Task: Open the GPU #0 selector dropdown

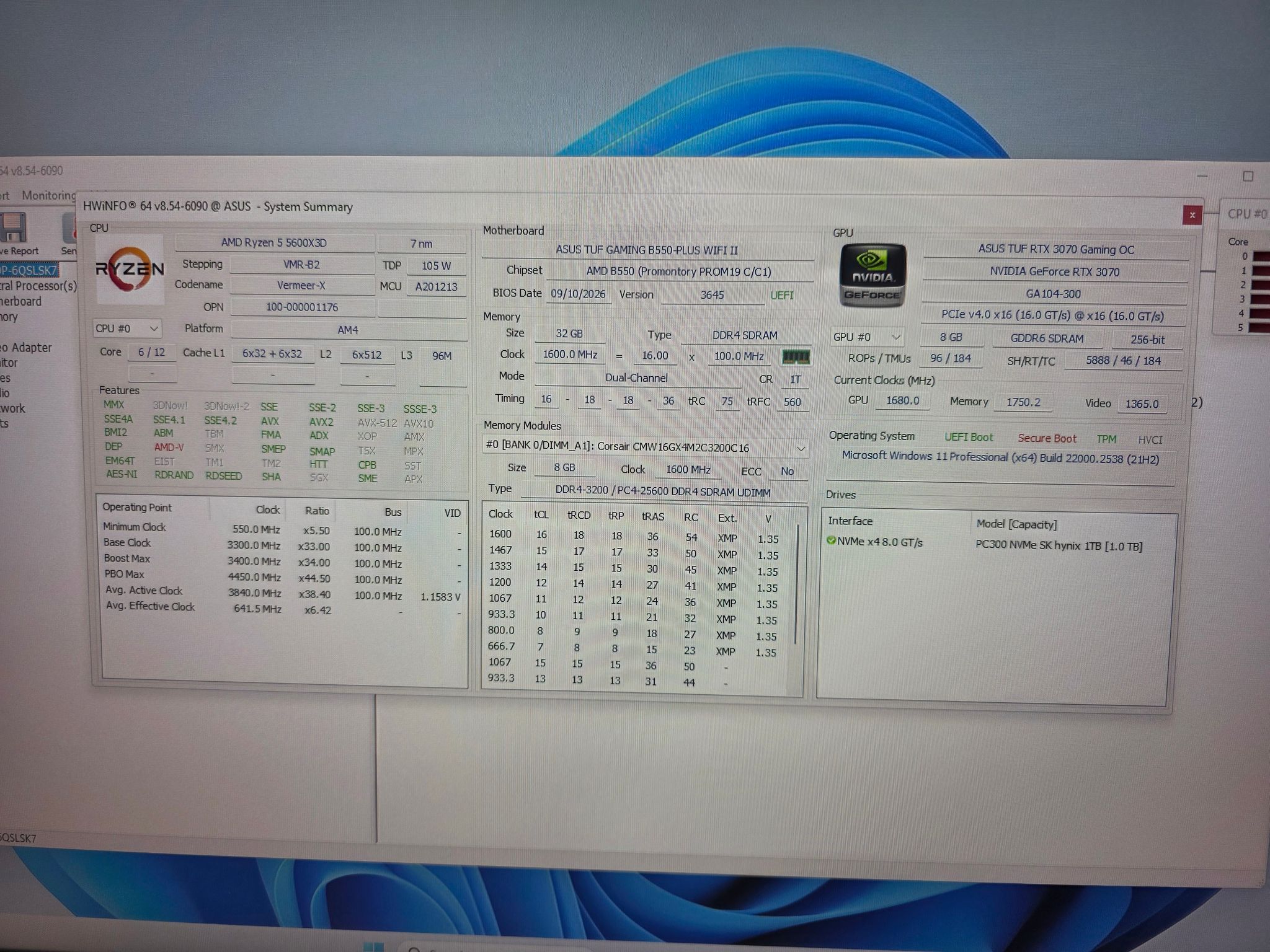Action: (867, 337)
